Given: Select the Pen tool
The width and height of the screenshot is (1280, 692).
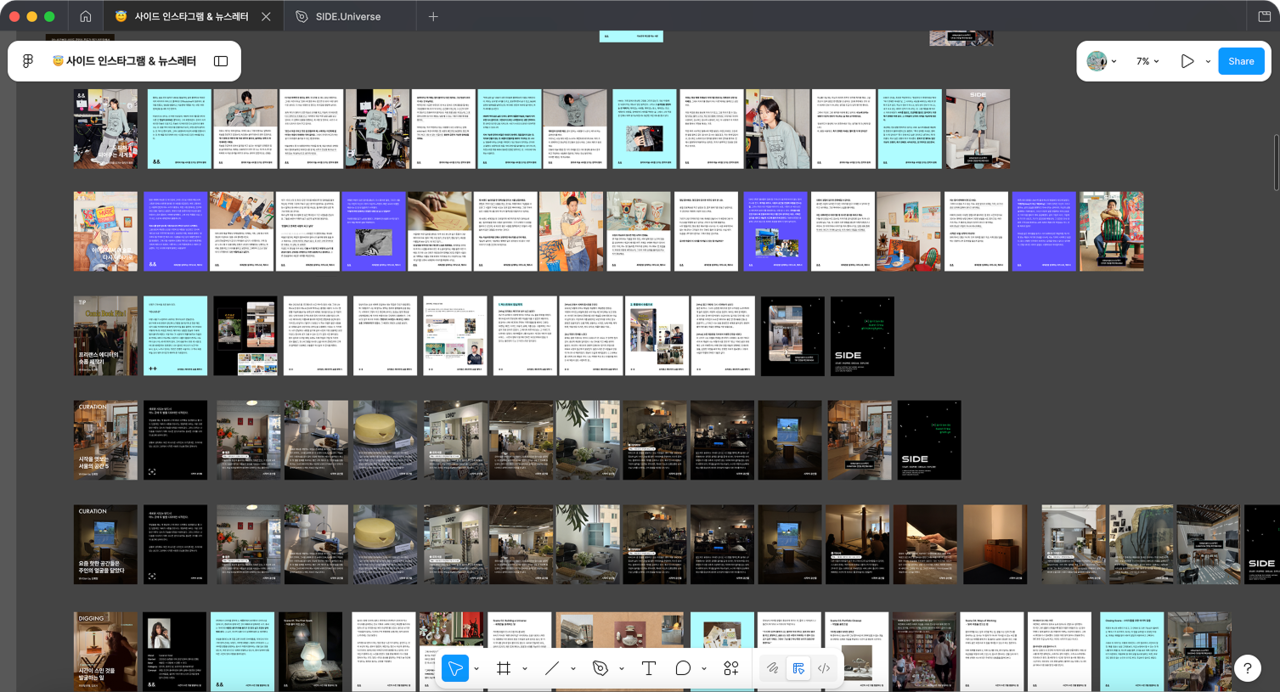Looking at the screenshot, I should click(x=600, y=668).
